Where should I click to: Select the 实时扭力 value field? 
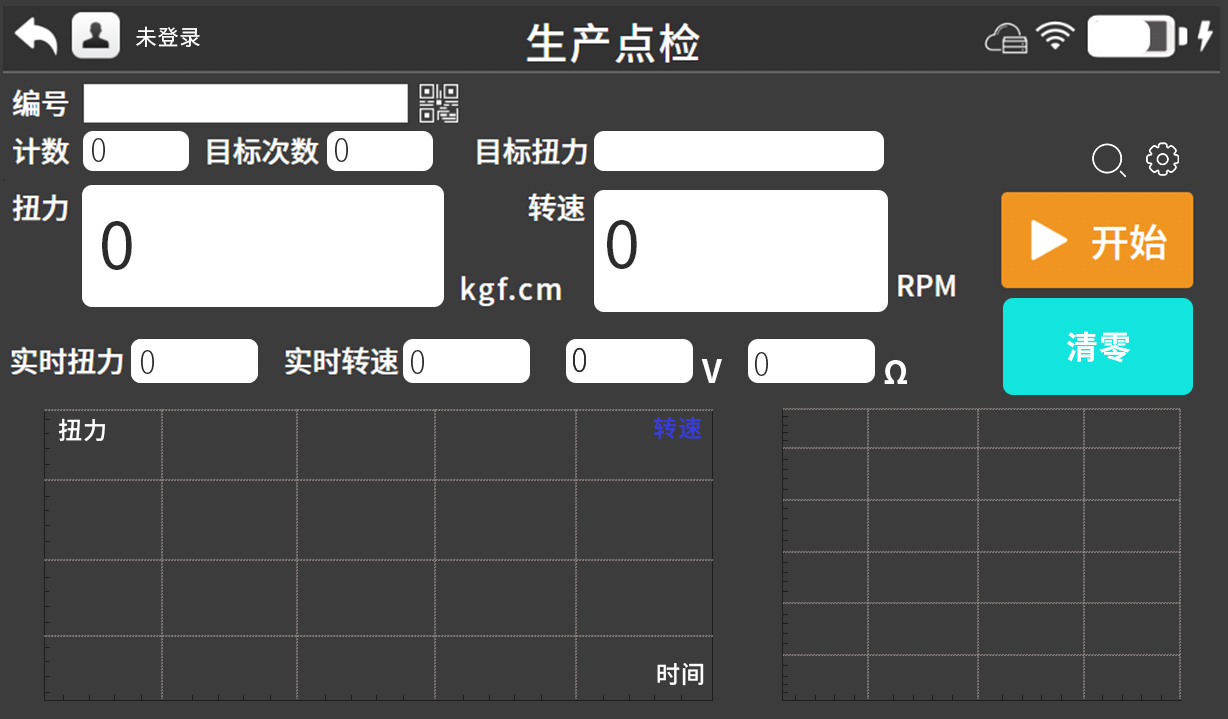click(x=195, y=361)
